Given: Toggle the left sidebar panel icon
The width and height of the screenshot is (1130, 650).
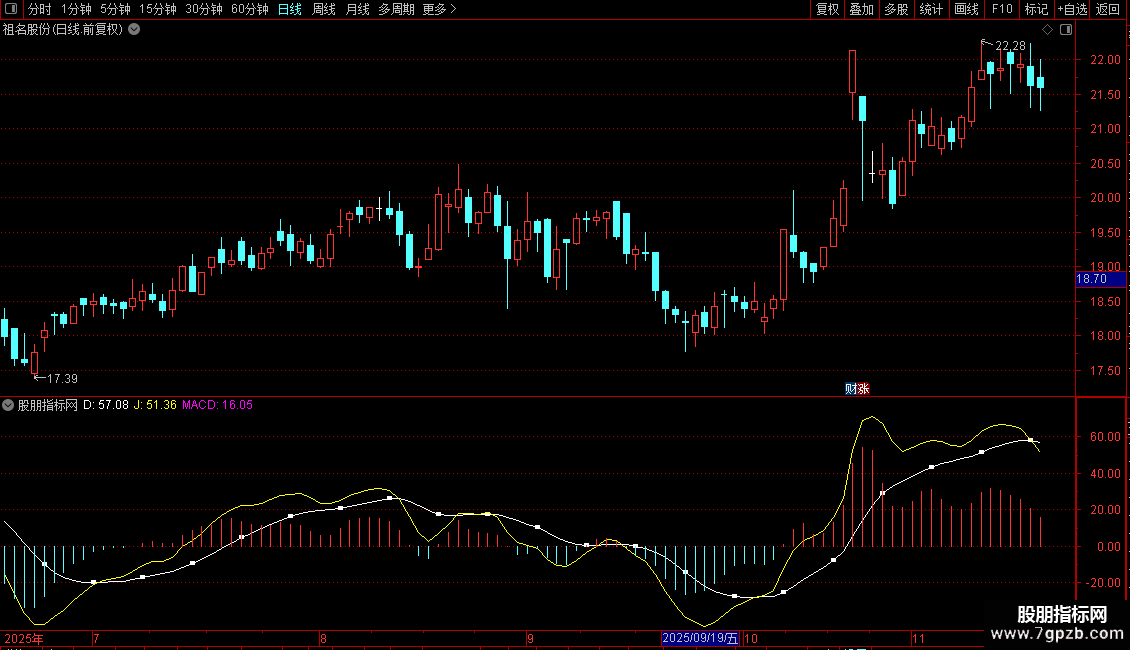Looking at the screenshot, I should point(11,9).
